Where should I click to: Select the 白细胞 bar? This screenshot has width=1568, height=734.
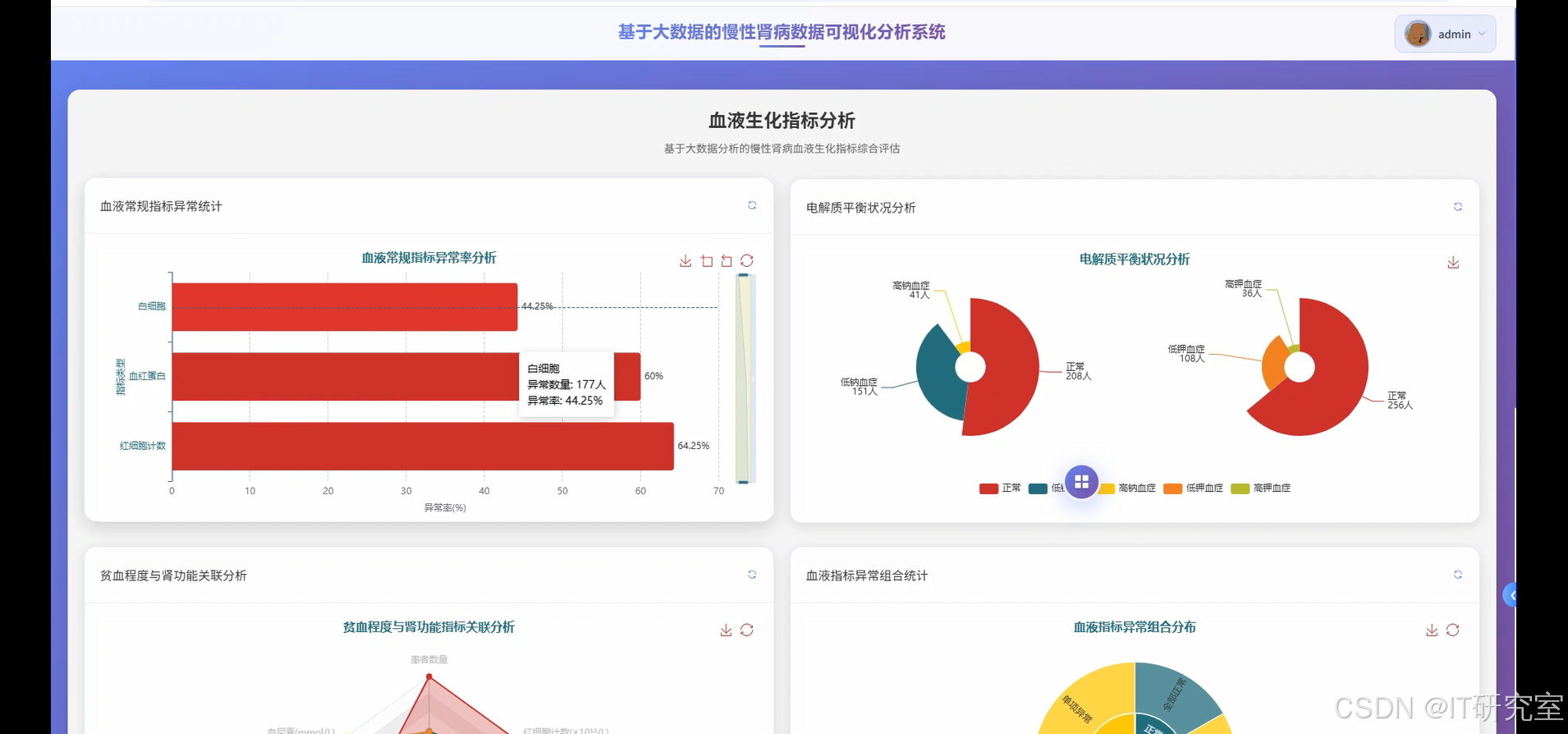pos(345,307)
